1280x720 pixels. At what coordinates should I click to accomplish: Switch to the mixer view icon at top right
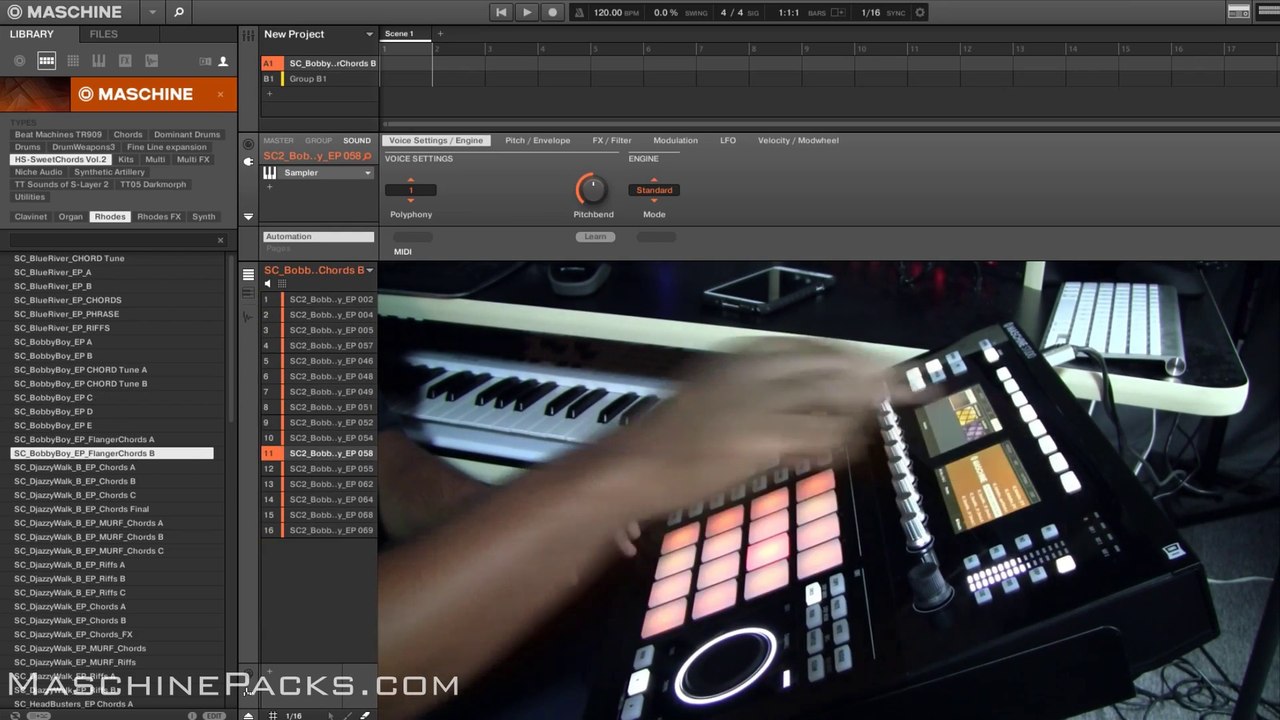point(1238,12)
